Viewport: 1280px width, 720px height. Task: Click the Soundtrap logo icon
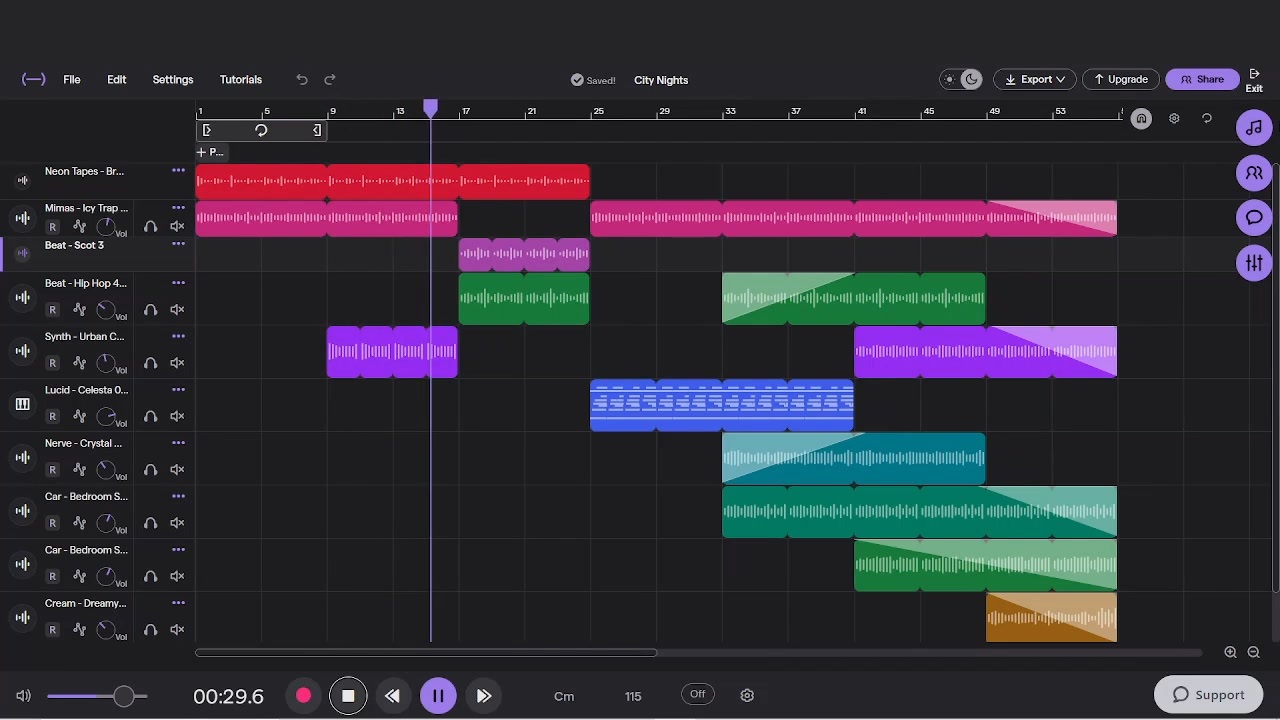coord(34,80)
